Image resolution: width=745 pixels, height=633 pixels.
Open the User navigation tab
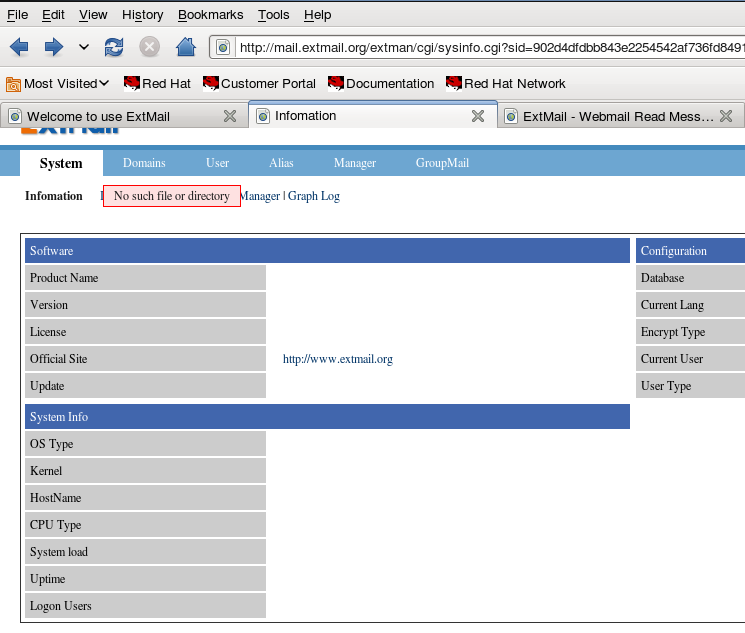217,163
